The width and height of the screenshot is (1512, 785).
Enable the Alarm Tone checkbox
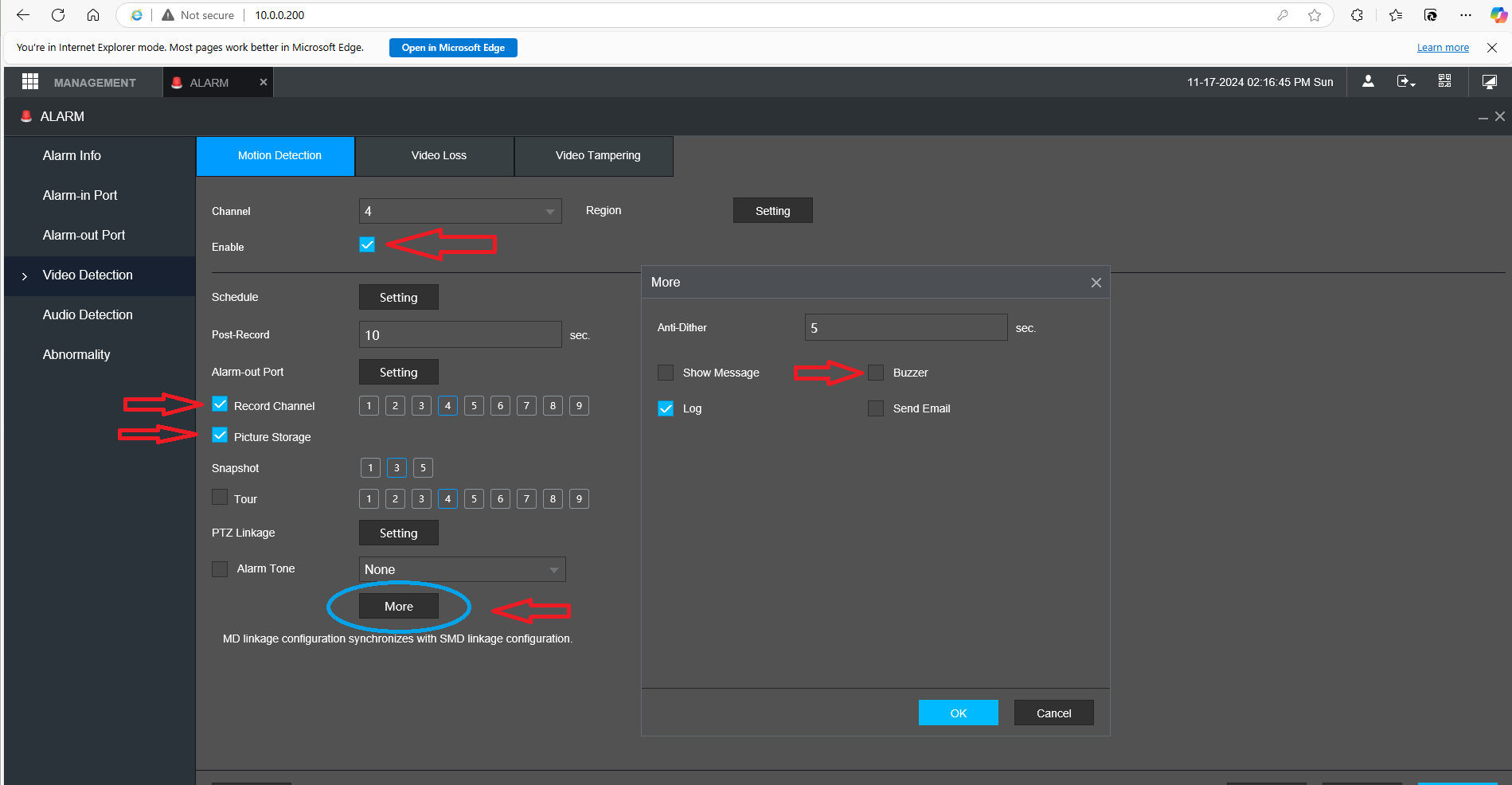point(220,569)
